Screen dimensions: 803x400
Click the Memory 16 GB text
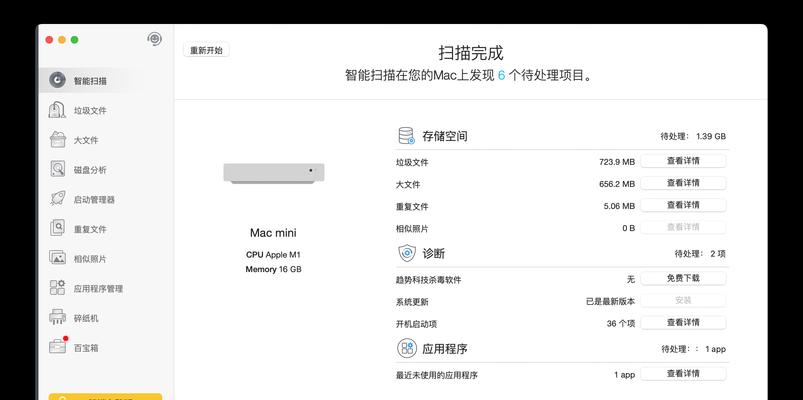[x=273, y=269]
